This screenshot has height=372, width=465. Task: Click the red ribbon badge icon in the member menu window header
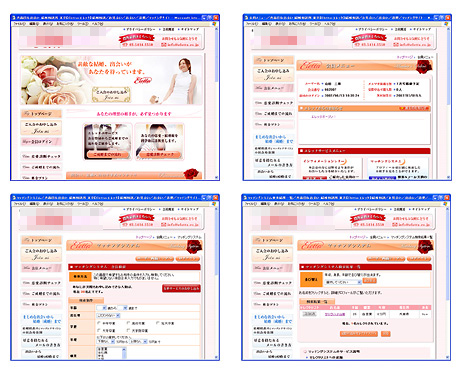(x=368, y=38)
